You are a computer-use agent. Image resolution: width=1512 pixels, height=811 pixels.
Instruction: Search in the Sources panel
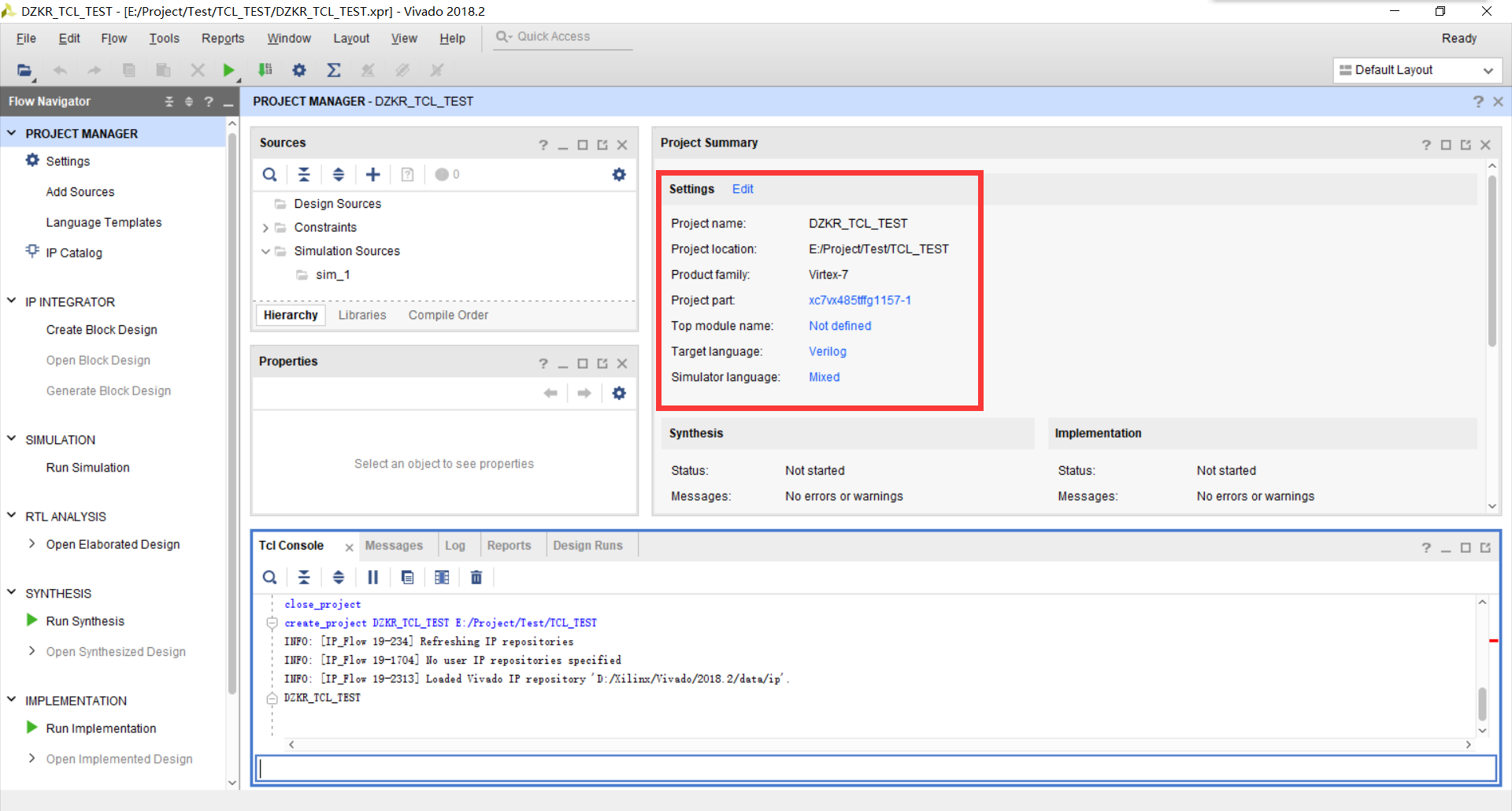tap(269, 175)
